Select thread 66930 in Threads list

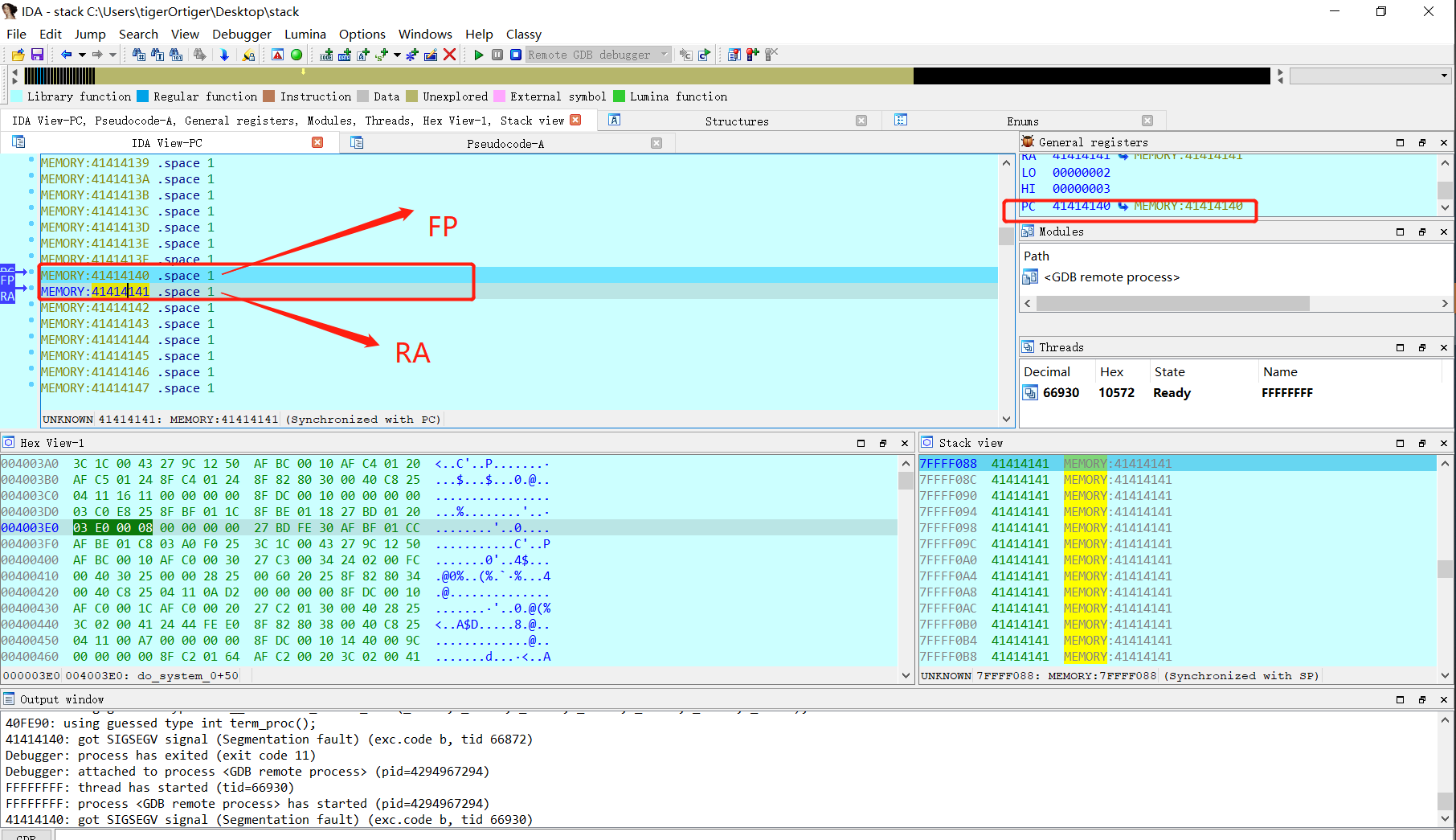click(1061, 393)
